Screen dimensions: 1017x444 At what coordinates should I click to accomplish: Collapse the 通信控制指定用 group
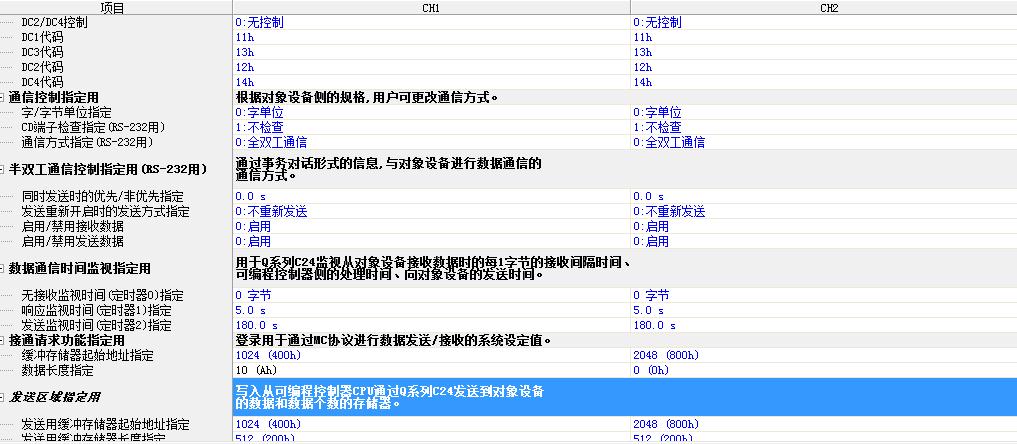pos(4,97)
